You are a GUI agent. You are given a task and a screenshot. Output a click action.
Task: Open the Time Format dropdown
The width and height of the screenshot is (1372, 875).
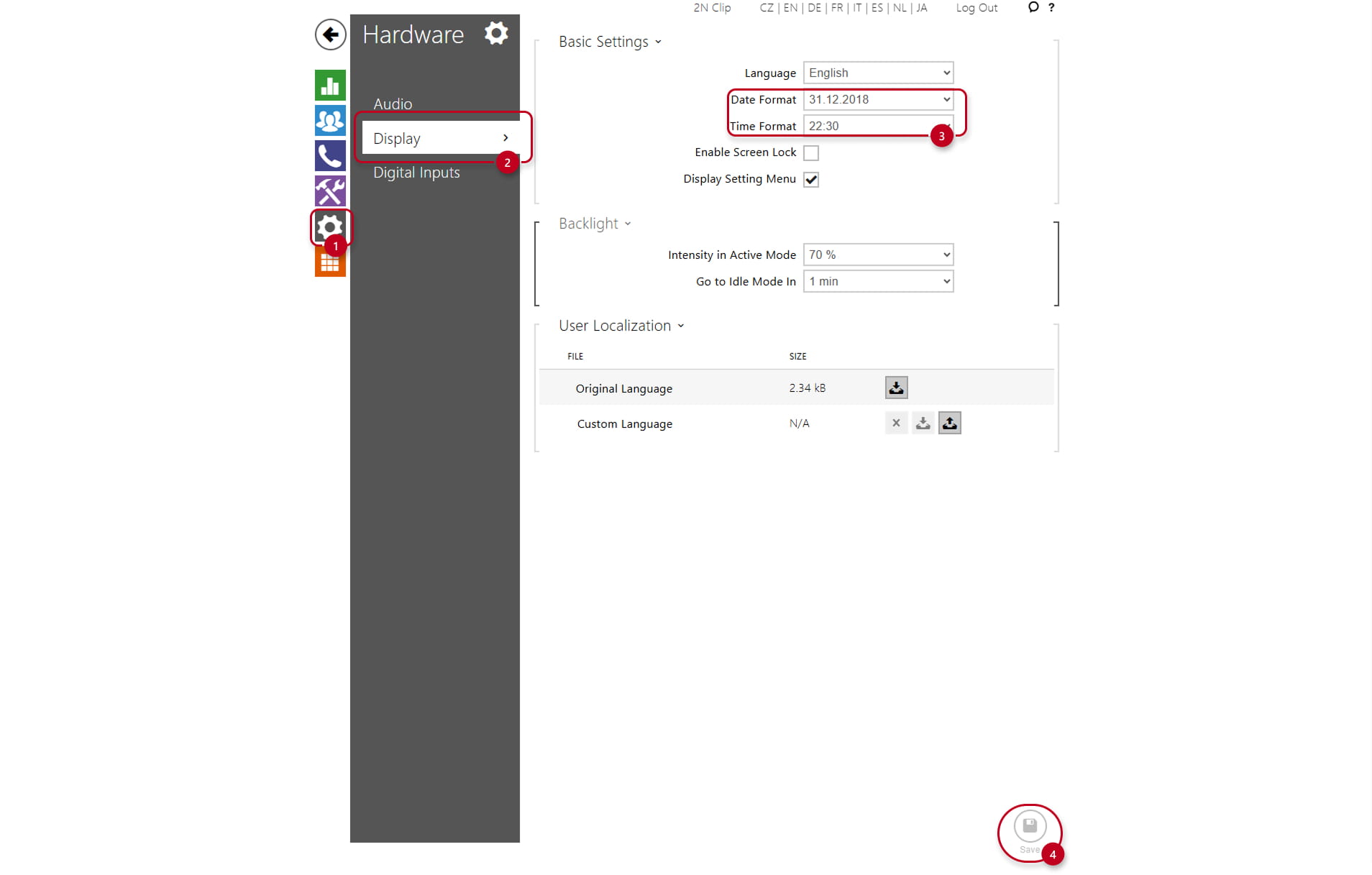click(x=878, y=126)
